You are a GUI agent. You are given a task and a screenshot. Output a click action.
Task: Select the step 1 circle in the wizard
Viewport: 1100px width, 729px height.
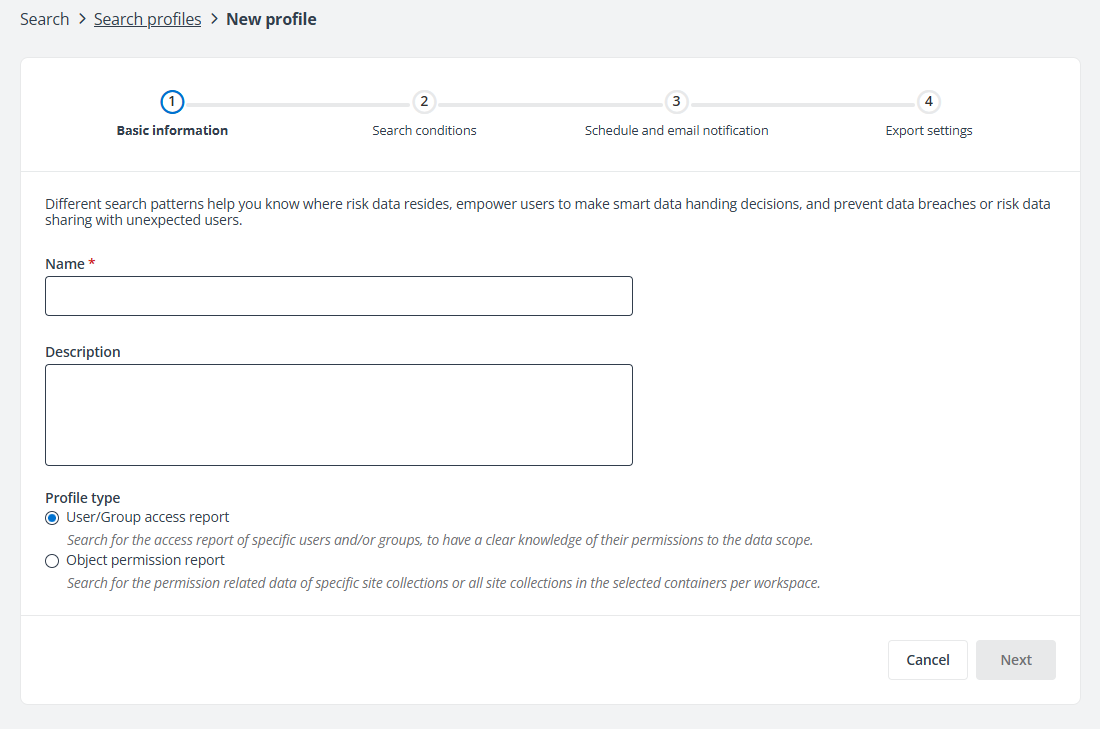coord(172,101)
